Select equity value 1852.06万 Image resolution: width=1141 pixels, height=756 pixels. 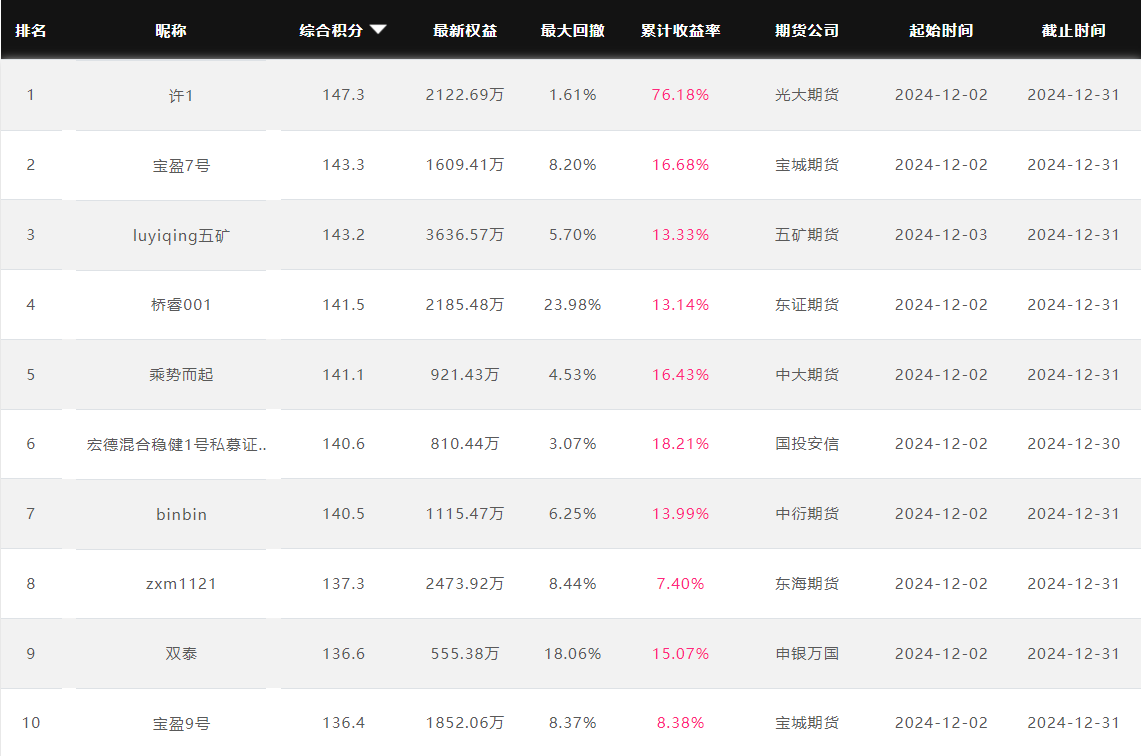pyautogui.click(x=465, y=723)
